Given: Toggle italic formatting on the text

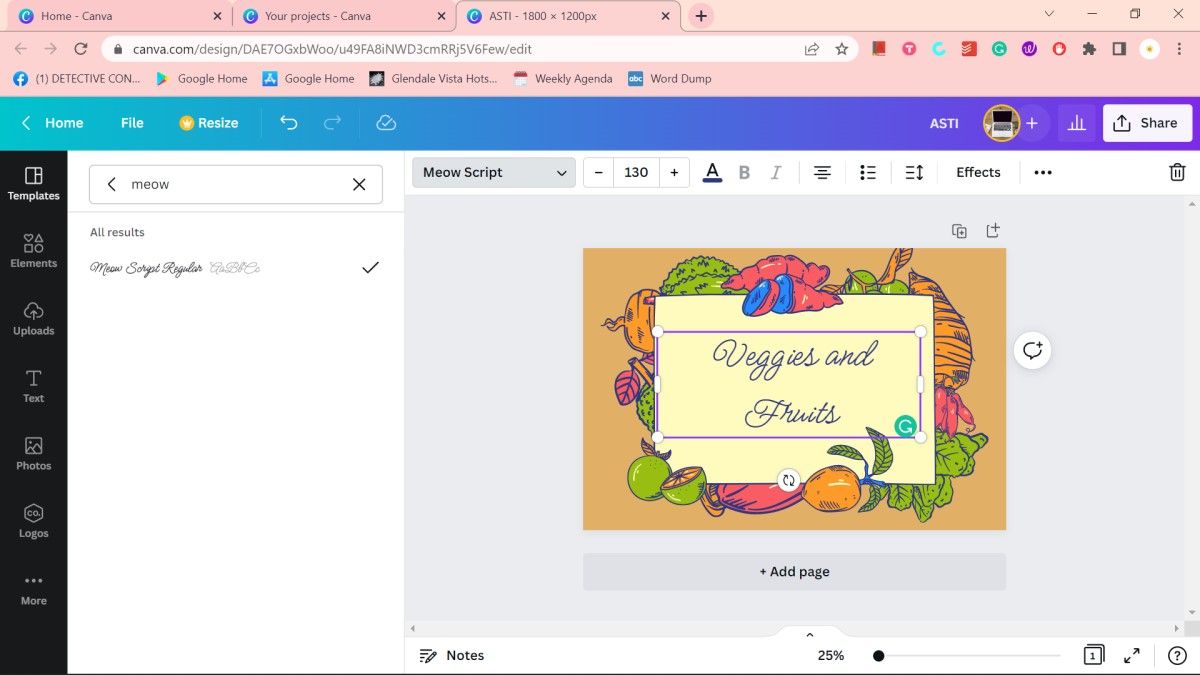Looking at the screenshot, I should coord(776,171).
